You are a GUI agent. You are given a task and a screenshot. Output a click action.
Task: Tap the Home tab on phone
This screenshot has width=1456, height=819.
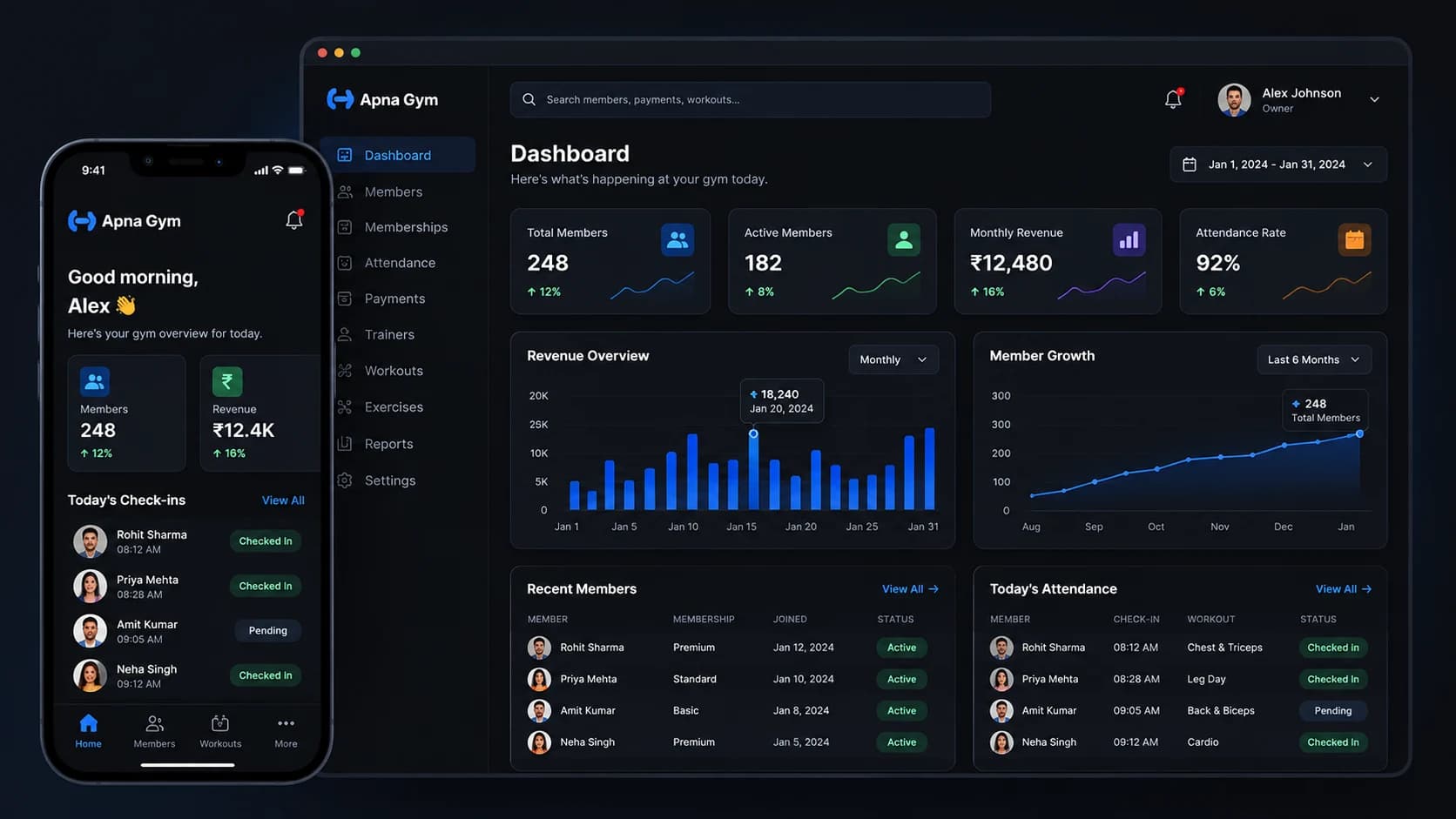click(88, 731)
